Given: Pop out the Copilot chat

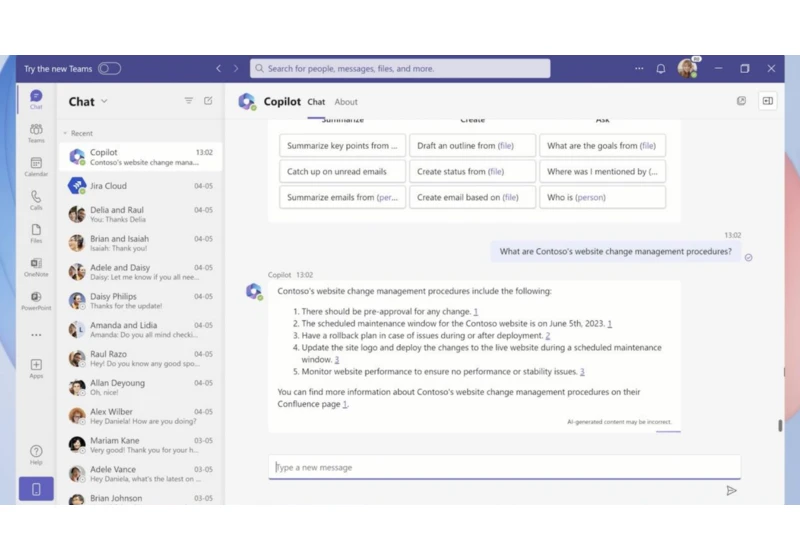Looking at the screenshot, I should (x=741, y=101).
